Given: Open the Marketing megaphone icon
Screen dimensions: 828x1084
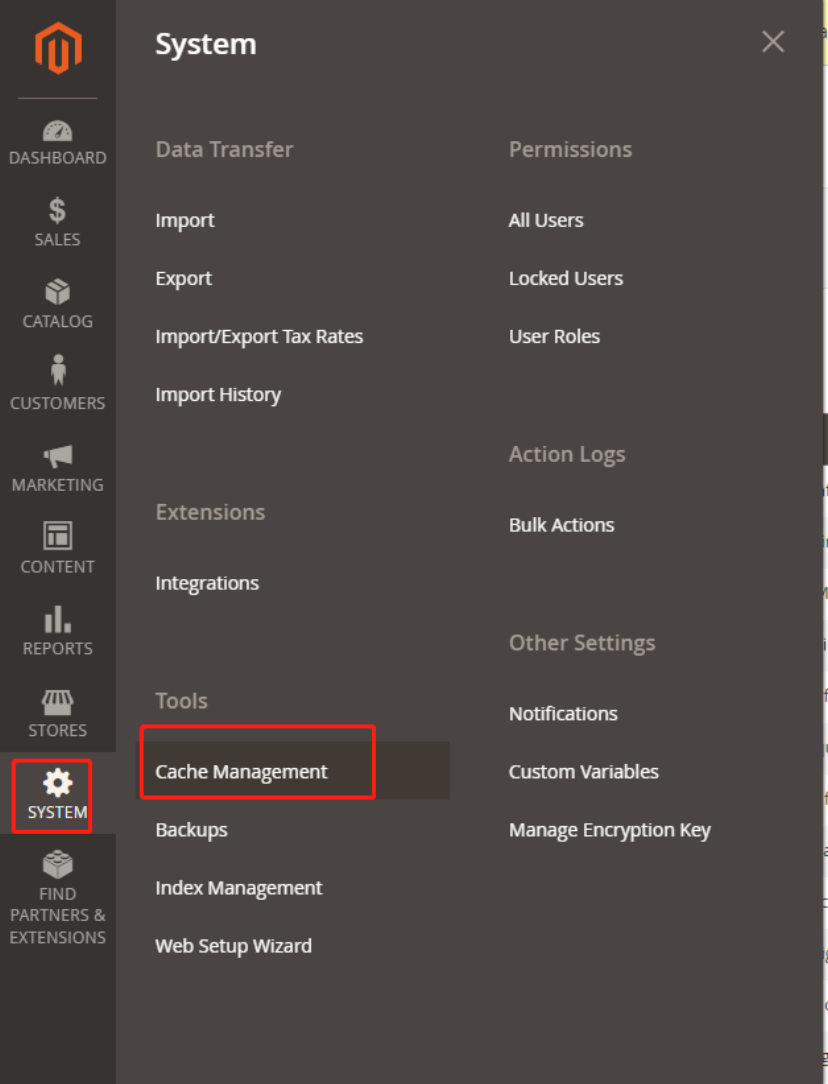Looking at the screenshot, I should click(x=57, y=467).
